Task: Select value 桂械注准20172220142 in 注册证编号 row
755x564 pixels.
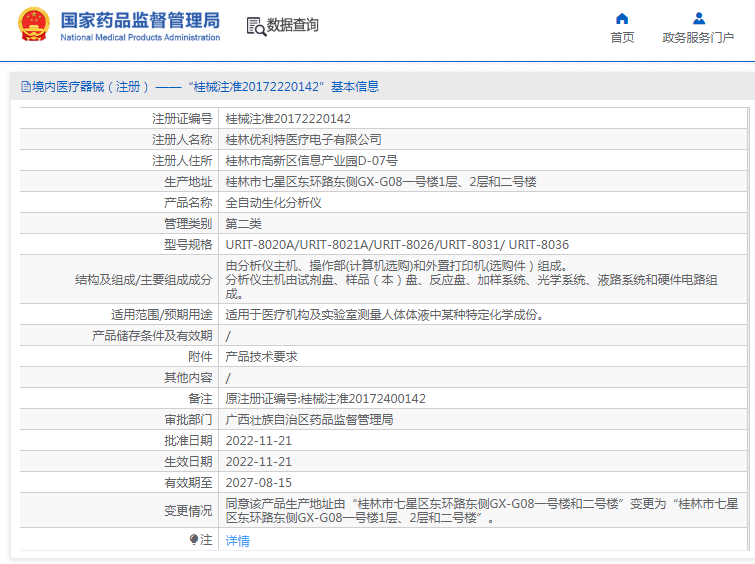Action: point(288,118)
